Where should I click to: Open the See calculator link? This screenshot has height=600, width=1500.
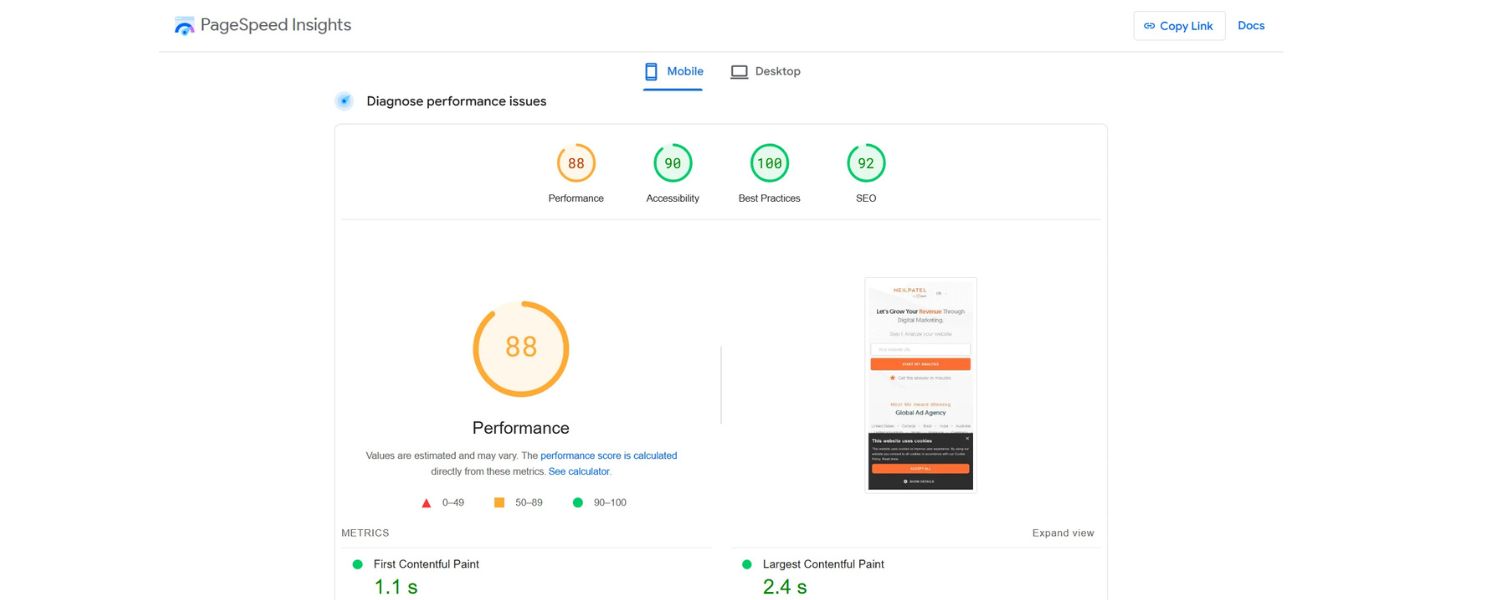(580, 471)
